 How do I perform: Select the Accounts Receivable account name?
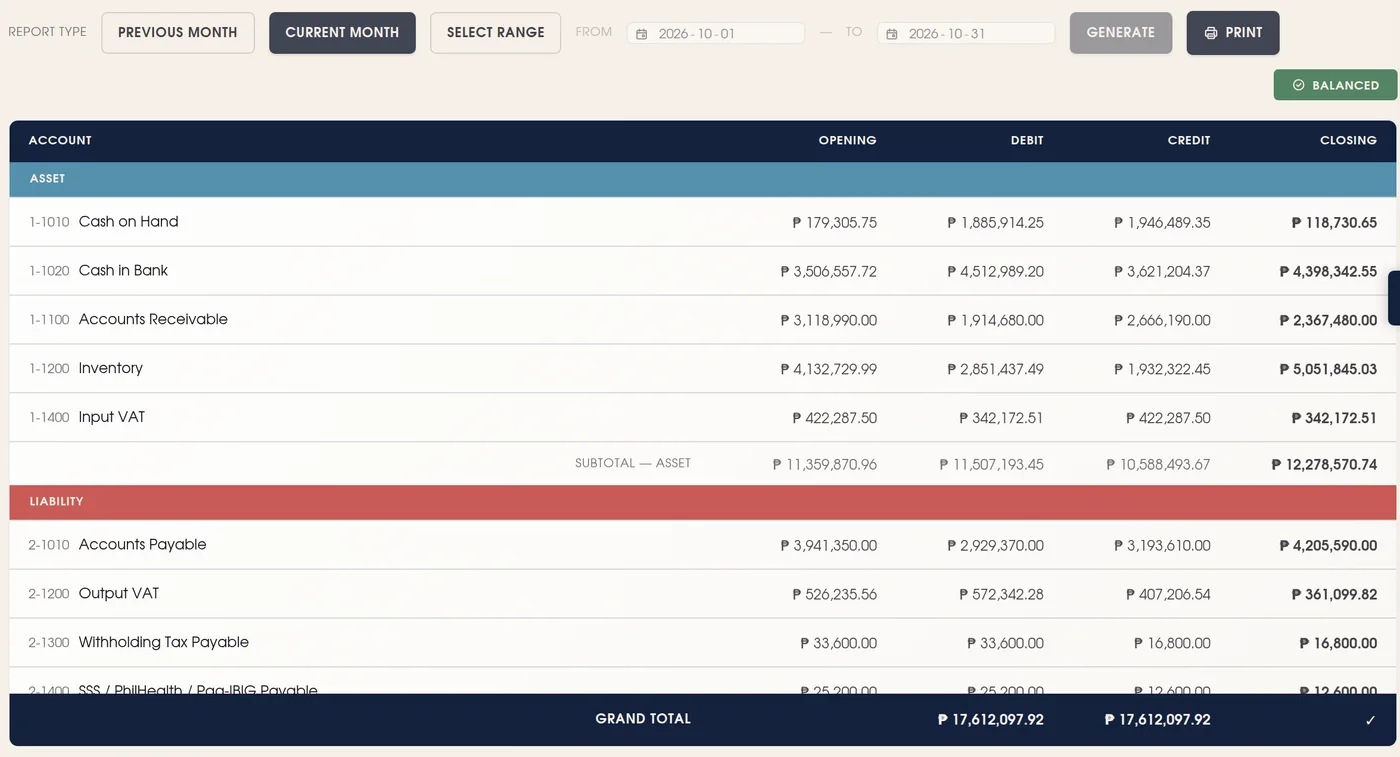tap(153, 320)
